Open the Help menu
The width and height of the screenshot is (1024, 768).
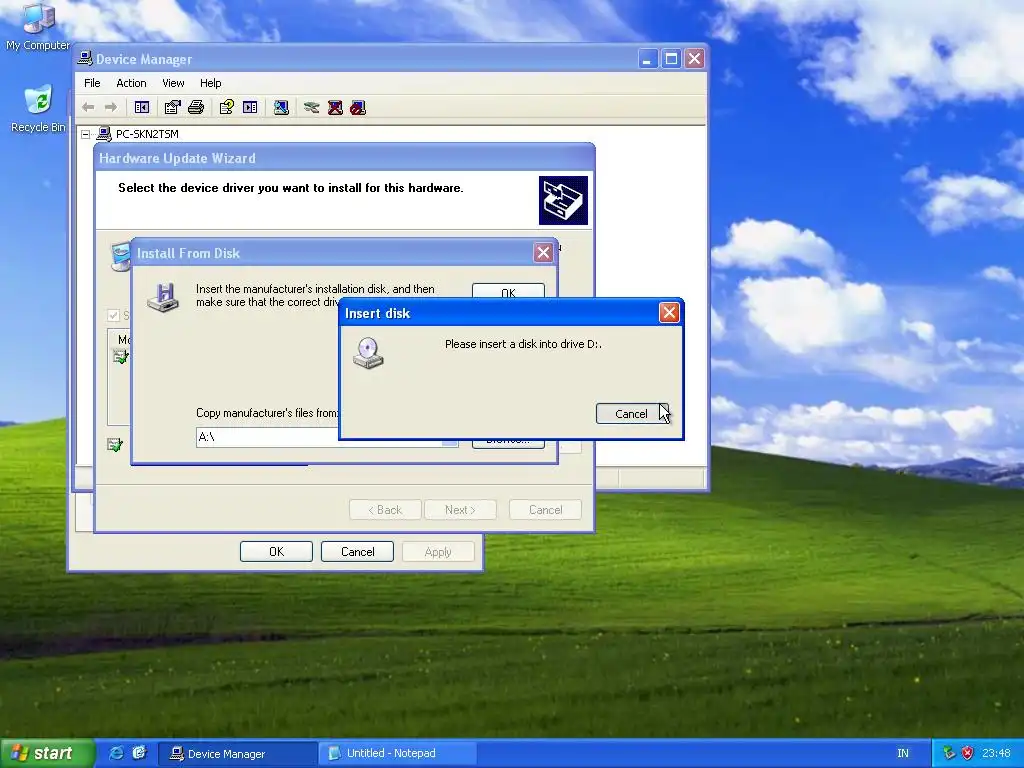210,83
